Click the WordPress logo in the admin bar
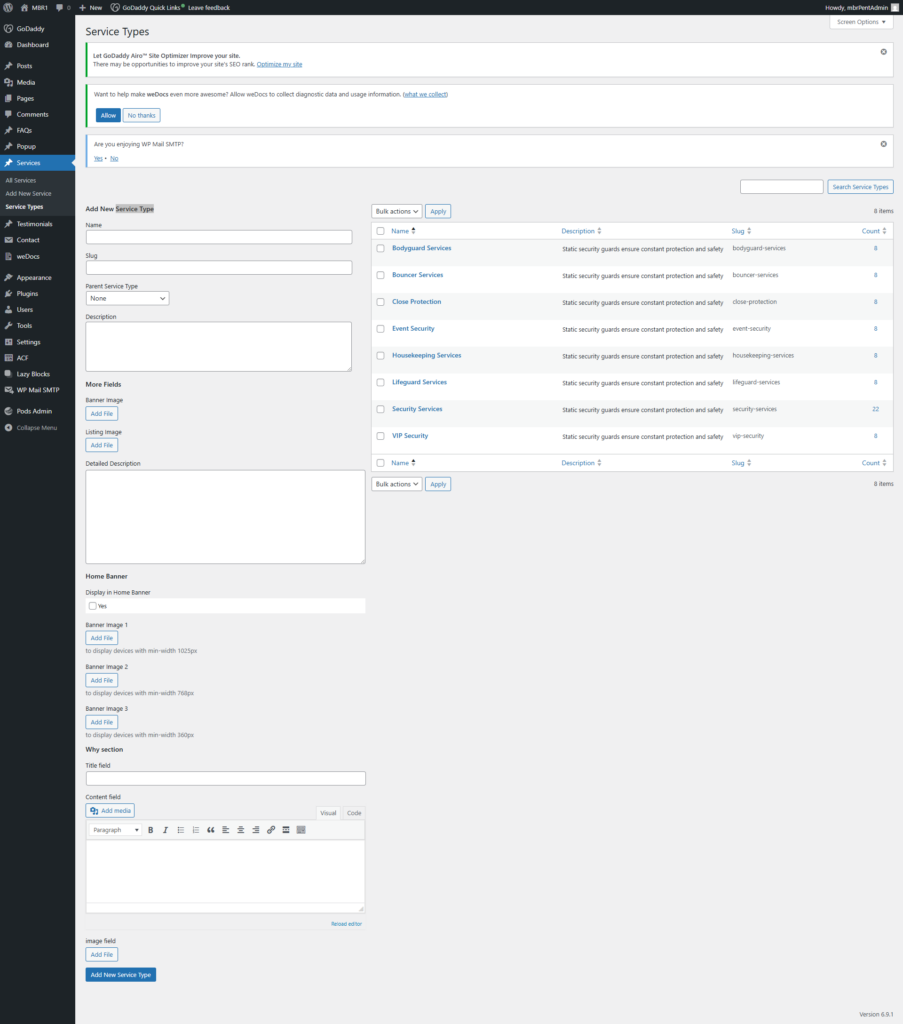This screenshot has width=903, height=1024. click(x=8, y=7)
